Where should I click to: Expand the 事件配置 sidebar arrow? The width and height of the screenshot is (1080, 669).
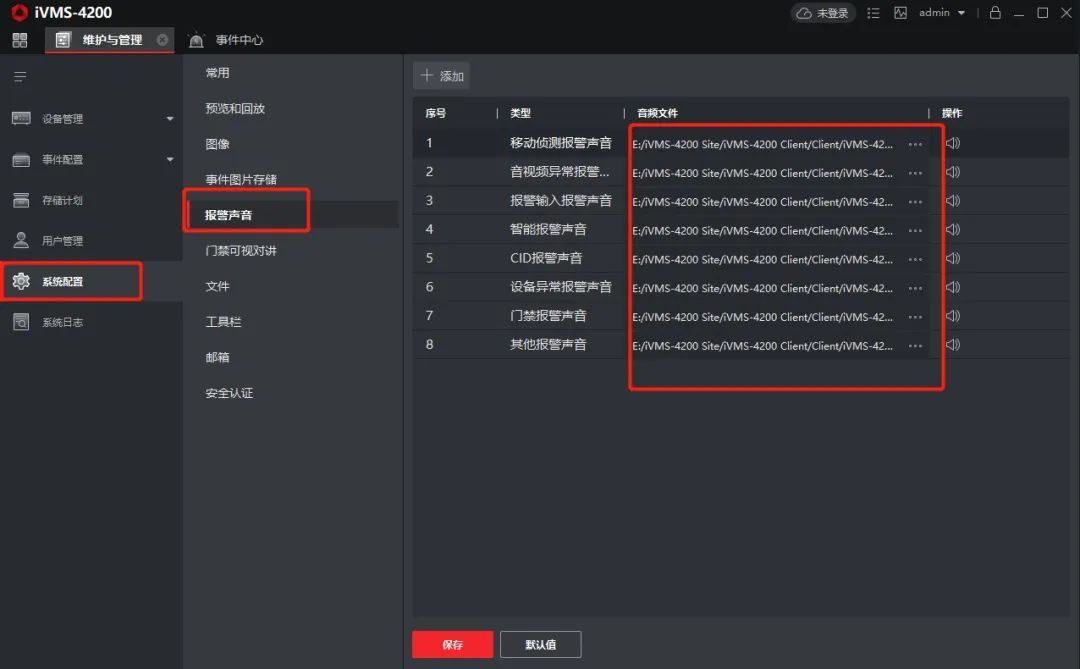(170, 159)
